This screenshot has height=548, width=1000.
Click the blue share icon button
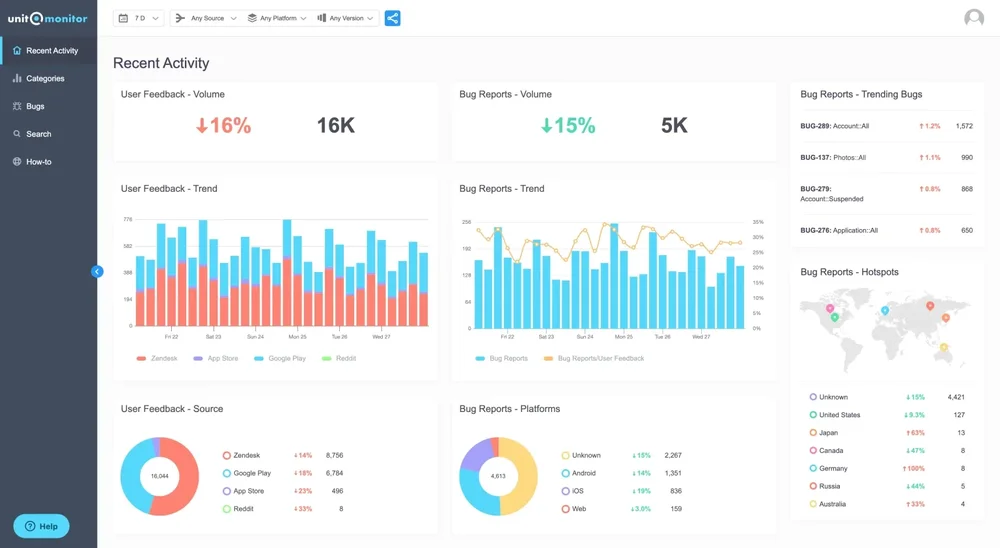point(392,18)
